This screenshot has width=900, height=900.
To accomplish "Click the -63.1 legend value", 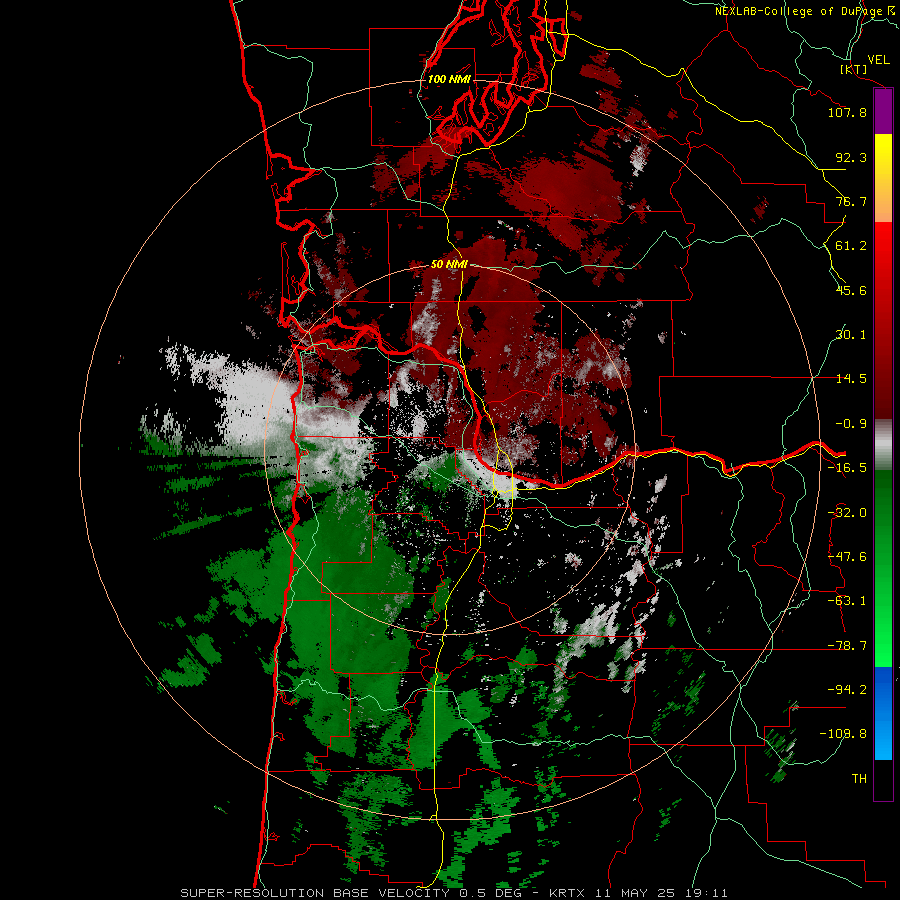I will [x=847, y=601].
